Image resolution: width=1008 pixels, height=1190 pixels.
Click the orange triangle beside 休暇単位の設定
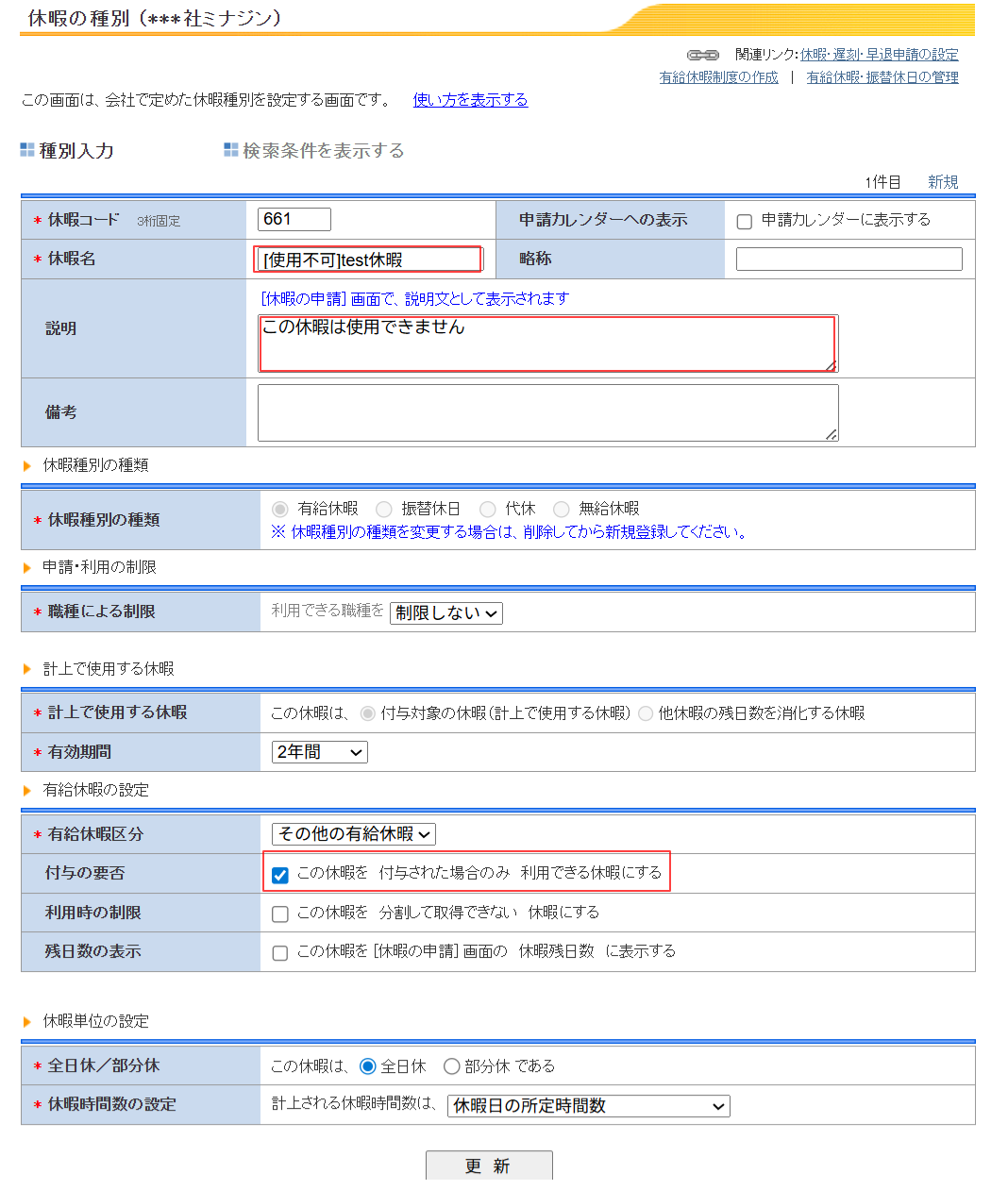click(x=27, y=1021)
